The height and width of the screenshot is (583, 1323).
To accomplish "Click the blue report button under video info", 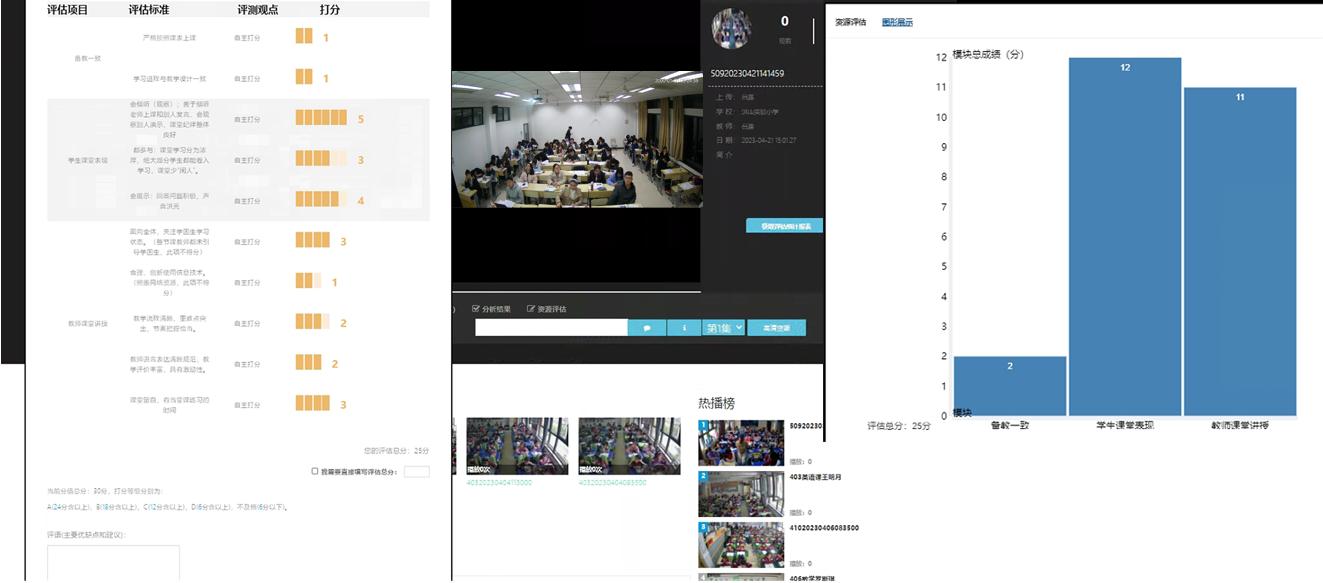I will (x=784, y=226).
